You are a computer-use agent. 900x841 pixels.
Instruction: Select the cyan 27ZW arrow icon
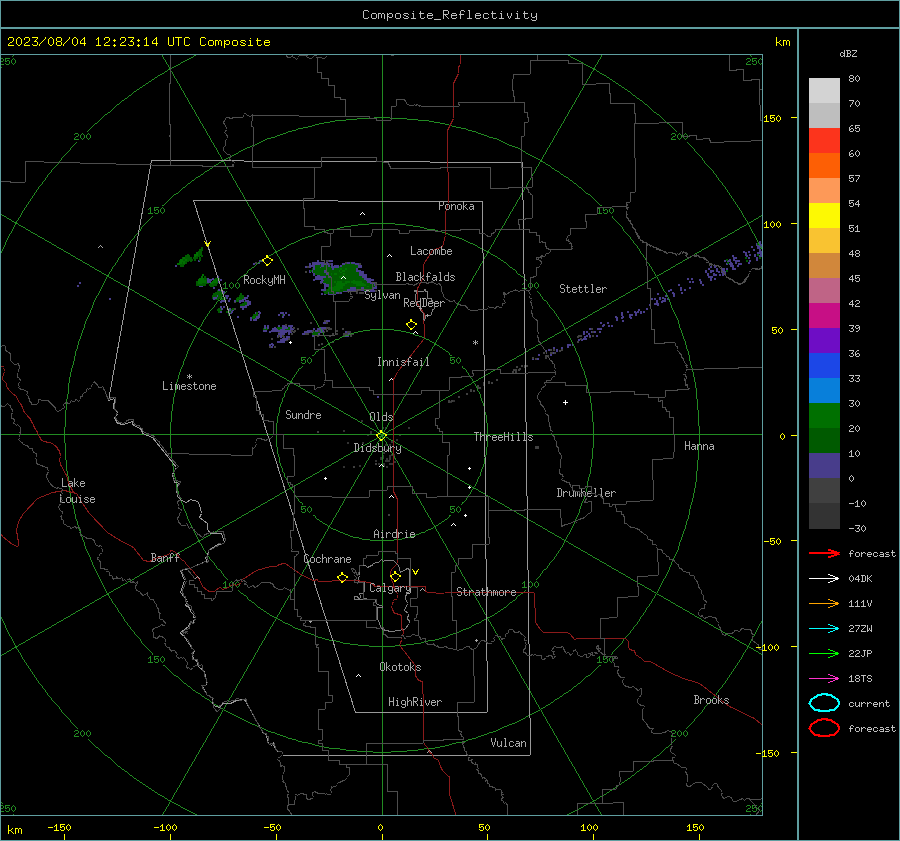tap(824, 629)
